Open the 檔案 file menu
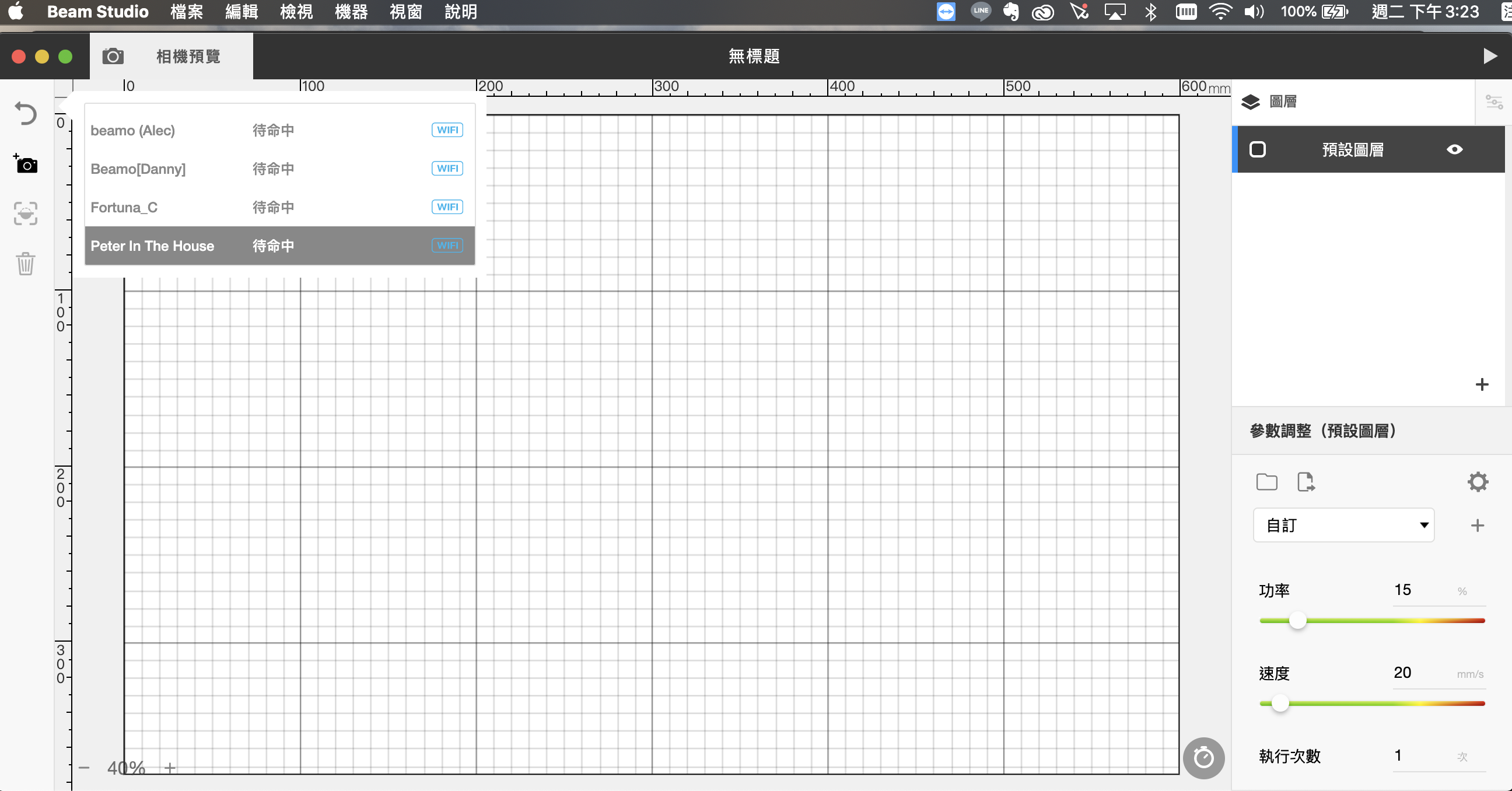This screenshot has height=791, width=1512. pos(187,11)
